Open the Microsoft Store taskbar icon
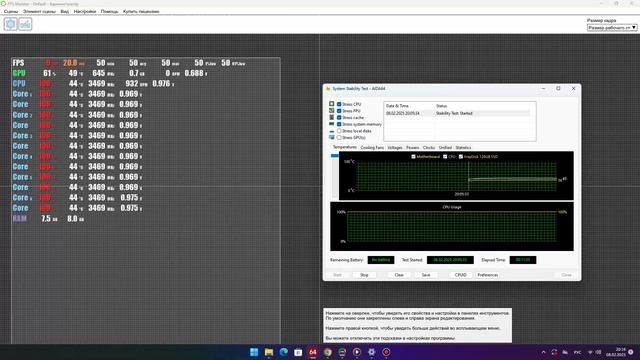 (x=298, y=352)
